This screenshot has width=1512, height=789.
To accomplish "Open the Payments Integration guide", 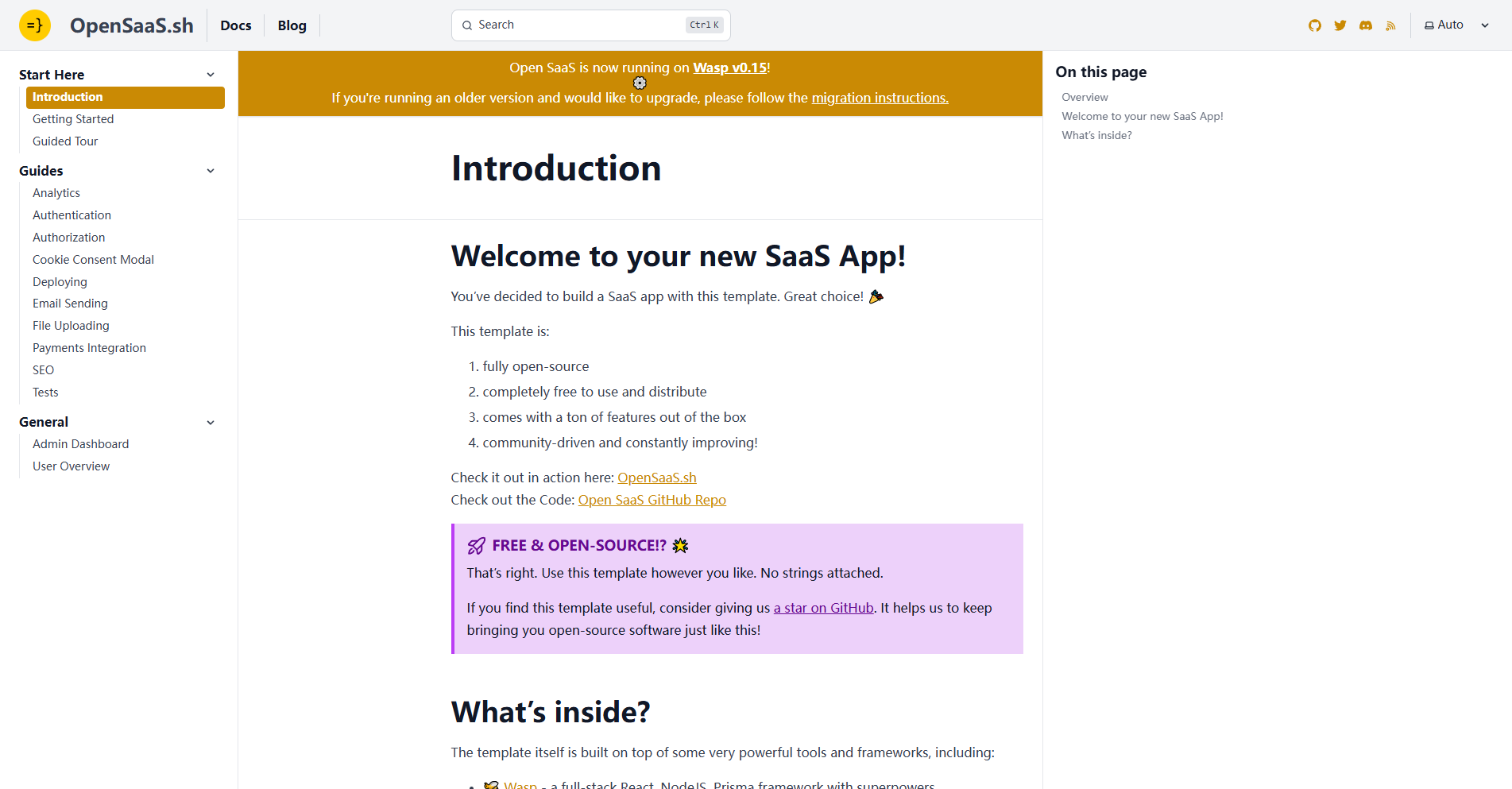I will [x=89, y=348].
